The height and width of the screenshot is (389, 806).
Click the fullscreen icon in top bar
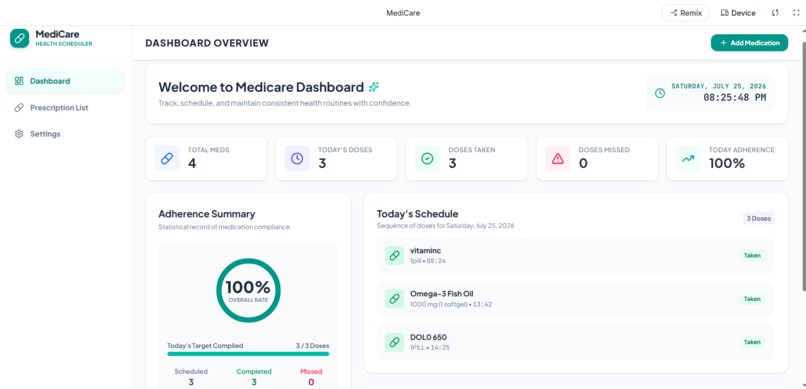(796, 13)
